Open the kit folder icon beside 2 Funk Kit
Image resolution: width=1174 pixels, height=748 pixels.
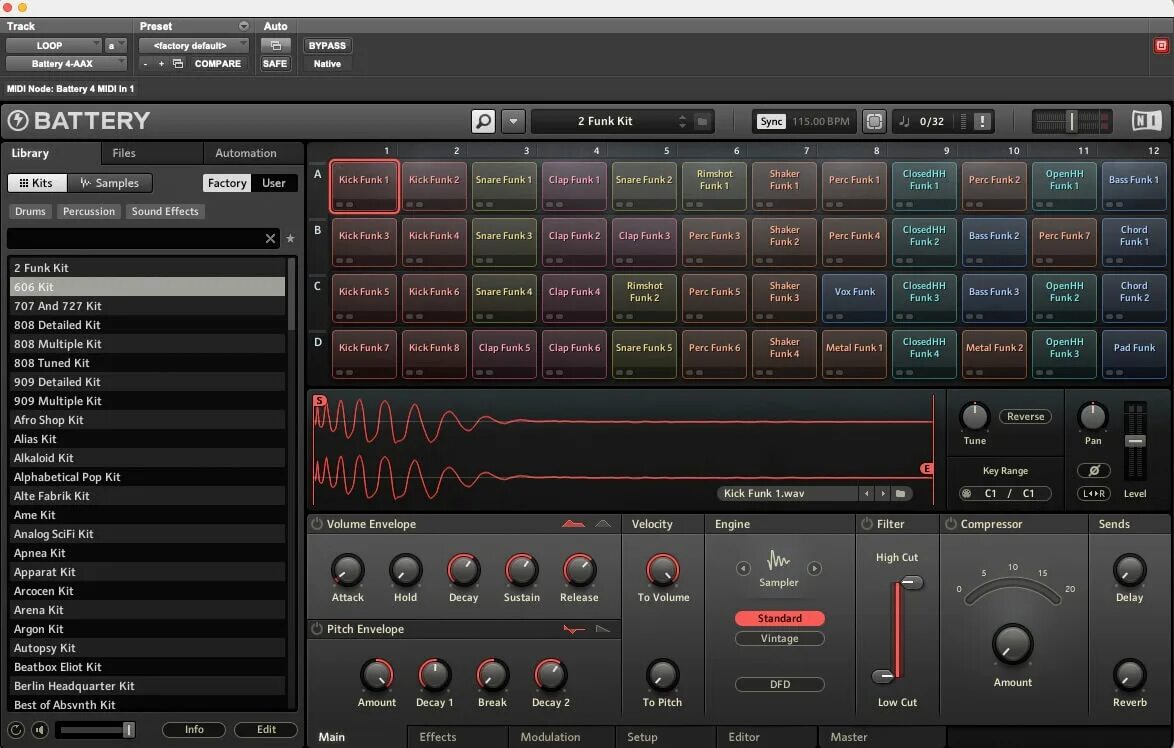(702, 121)
